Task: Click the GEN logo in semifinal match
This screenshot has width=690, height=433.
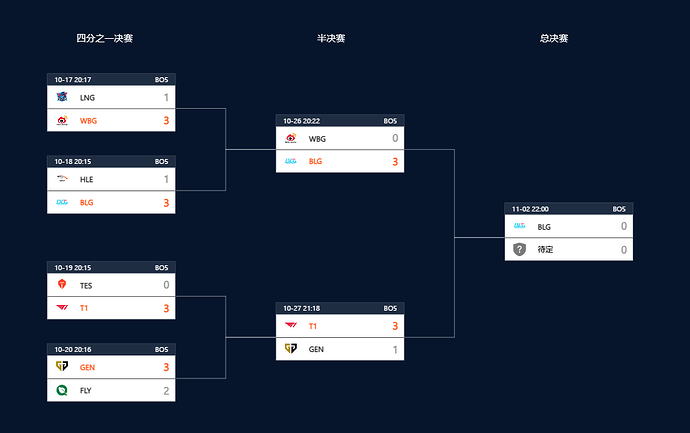Action: click(291, 349)
